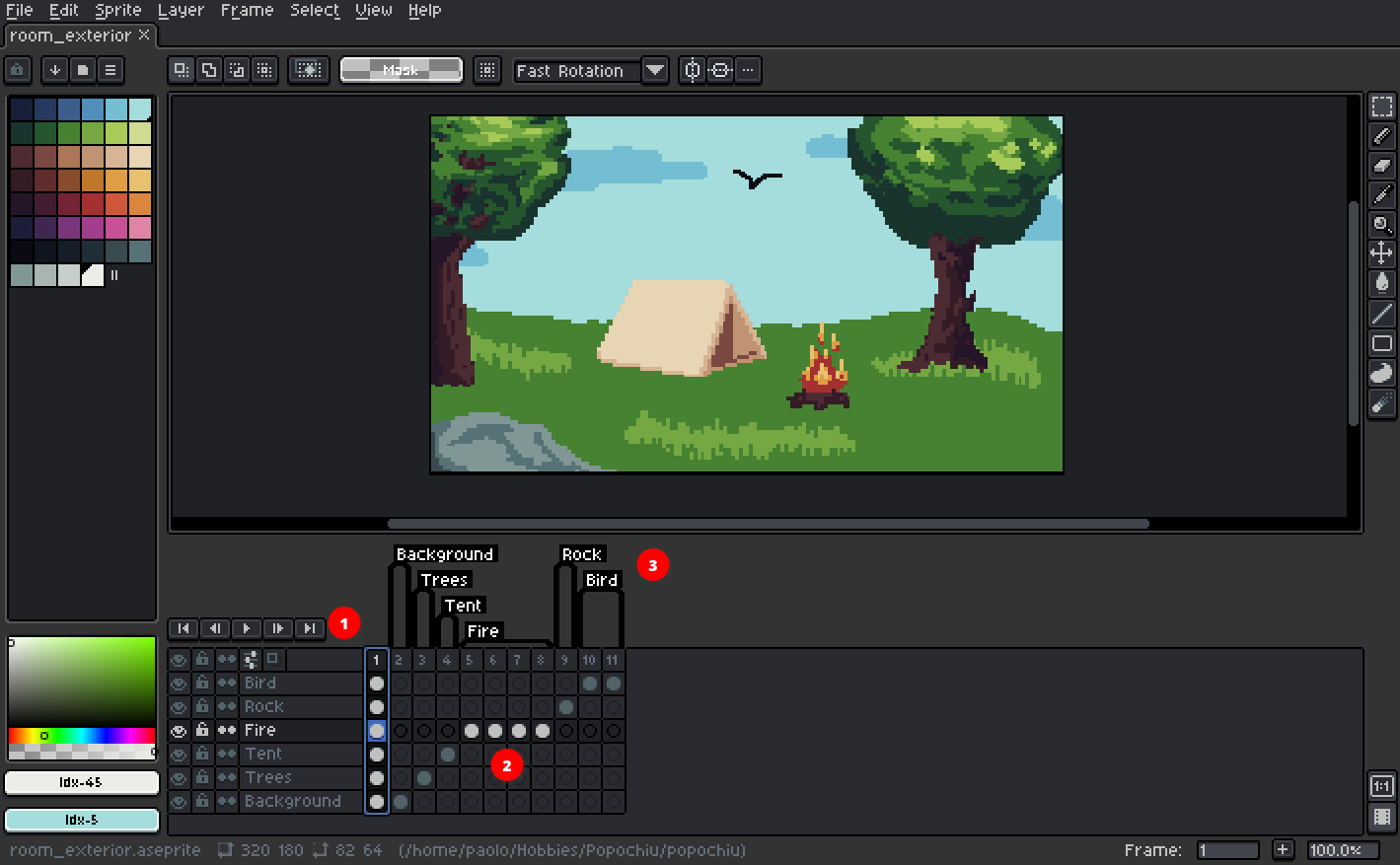This screenshot has height=865, width=1400.
Task: Hide the Bird layer
Action: [179, 683]
